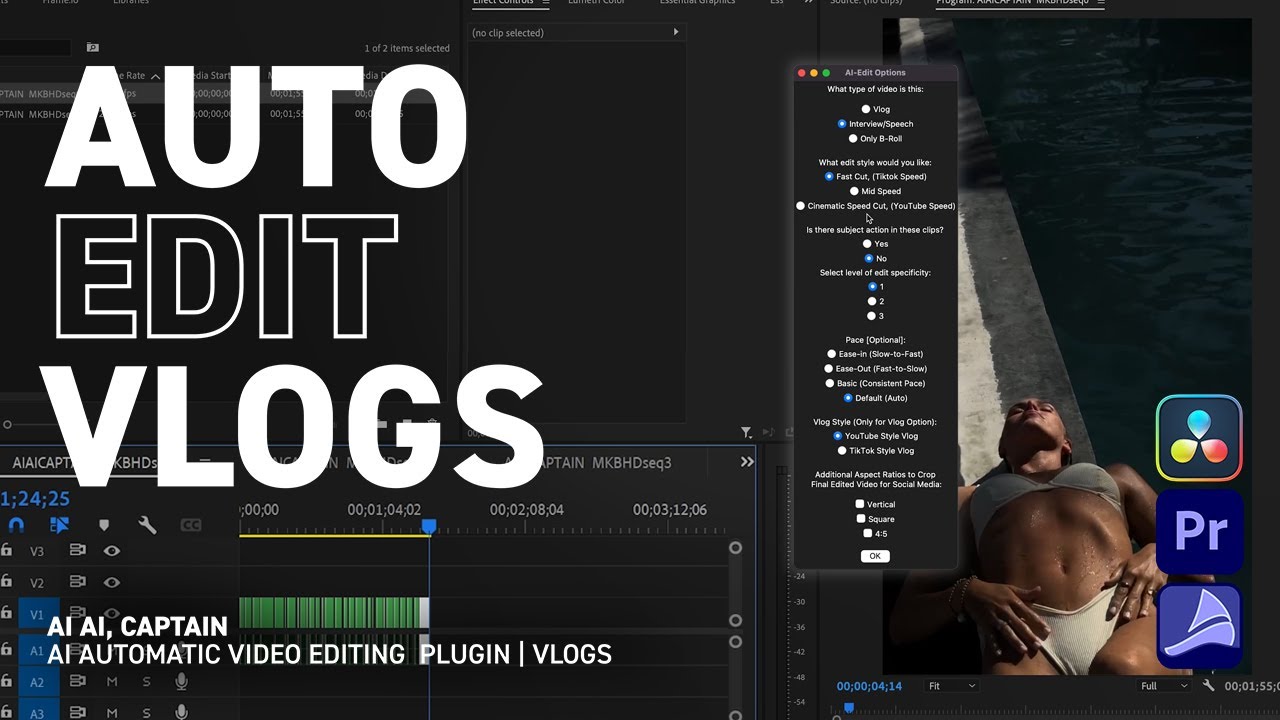Screen dimensions: 1280x720
Task: Toggle sync lock on track V3
Action: (x=77, y=550)
